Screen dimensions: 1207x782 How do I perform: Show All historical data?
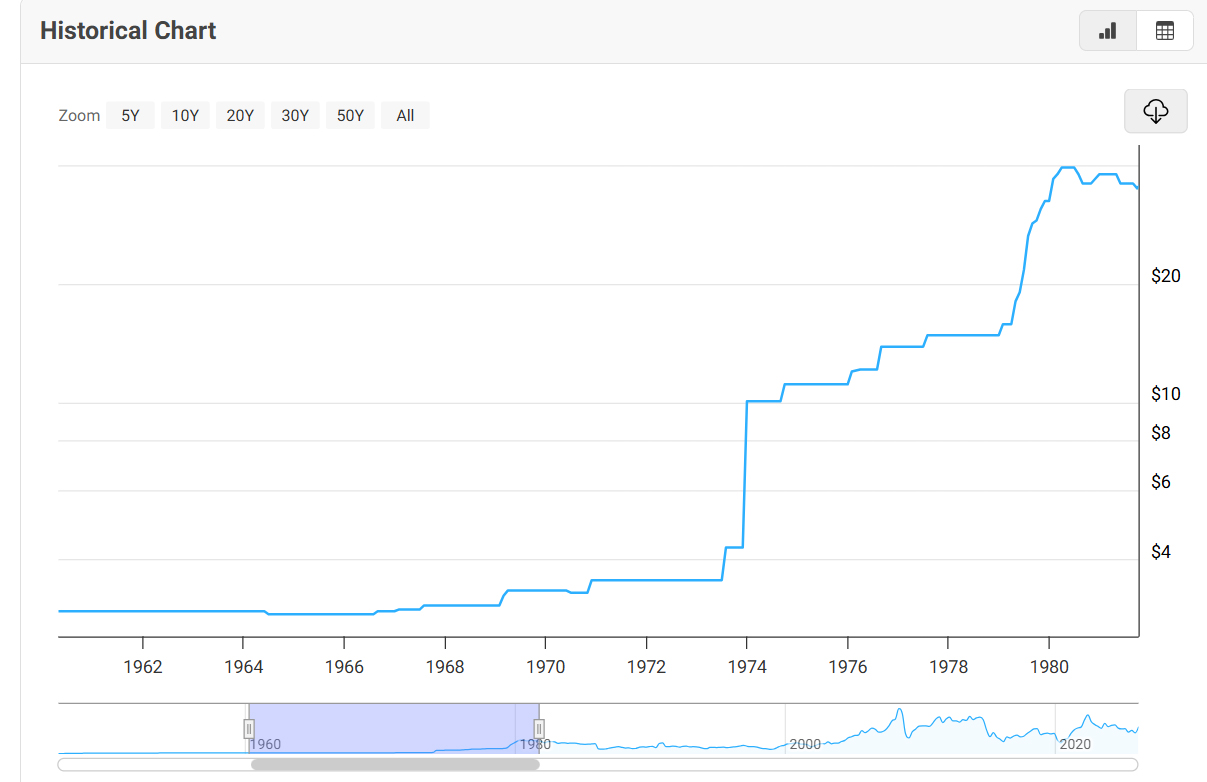pos(405,115)
